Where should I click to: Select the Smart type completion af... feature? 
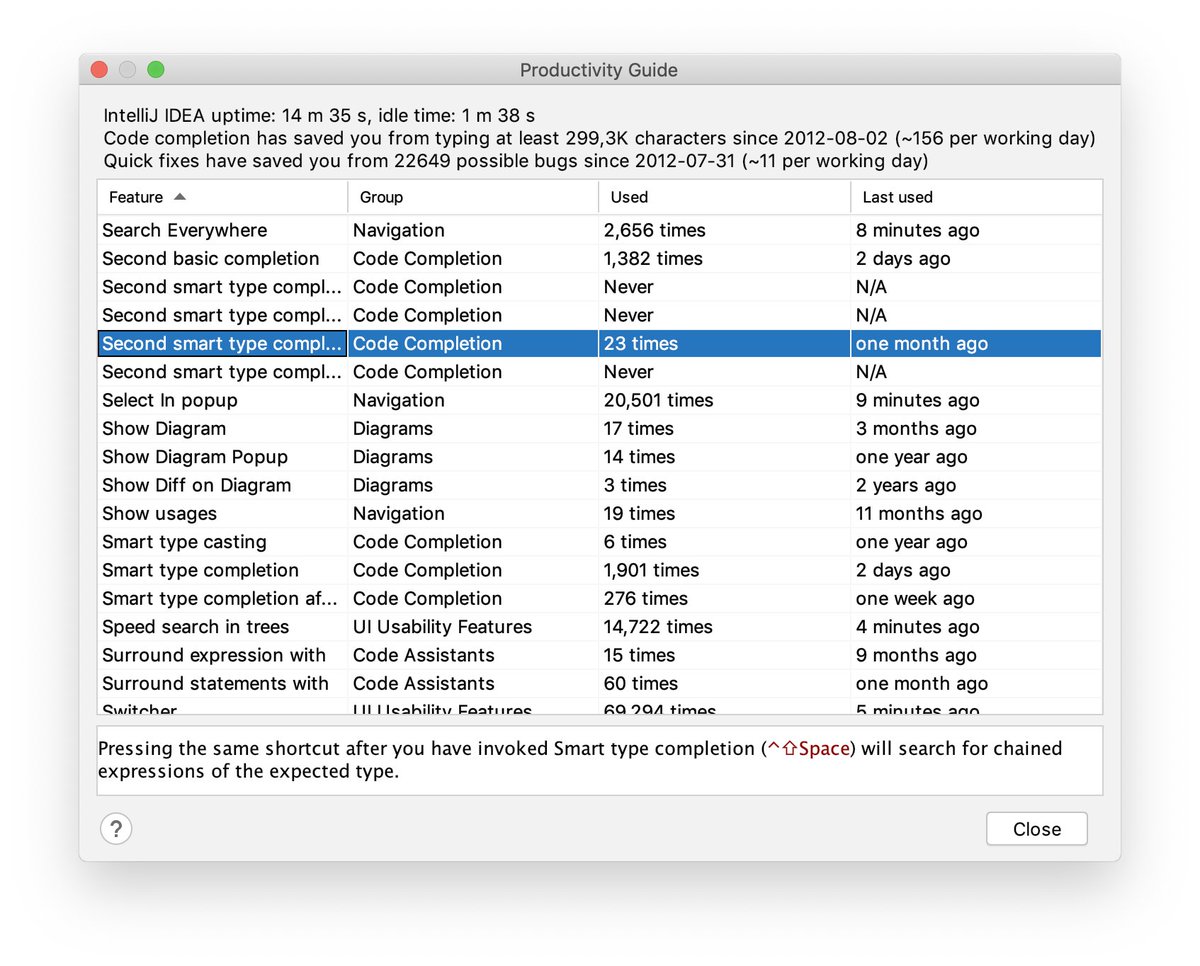click(x=222, y=598)
